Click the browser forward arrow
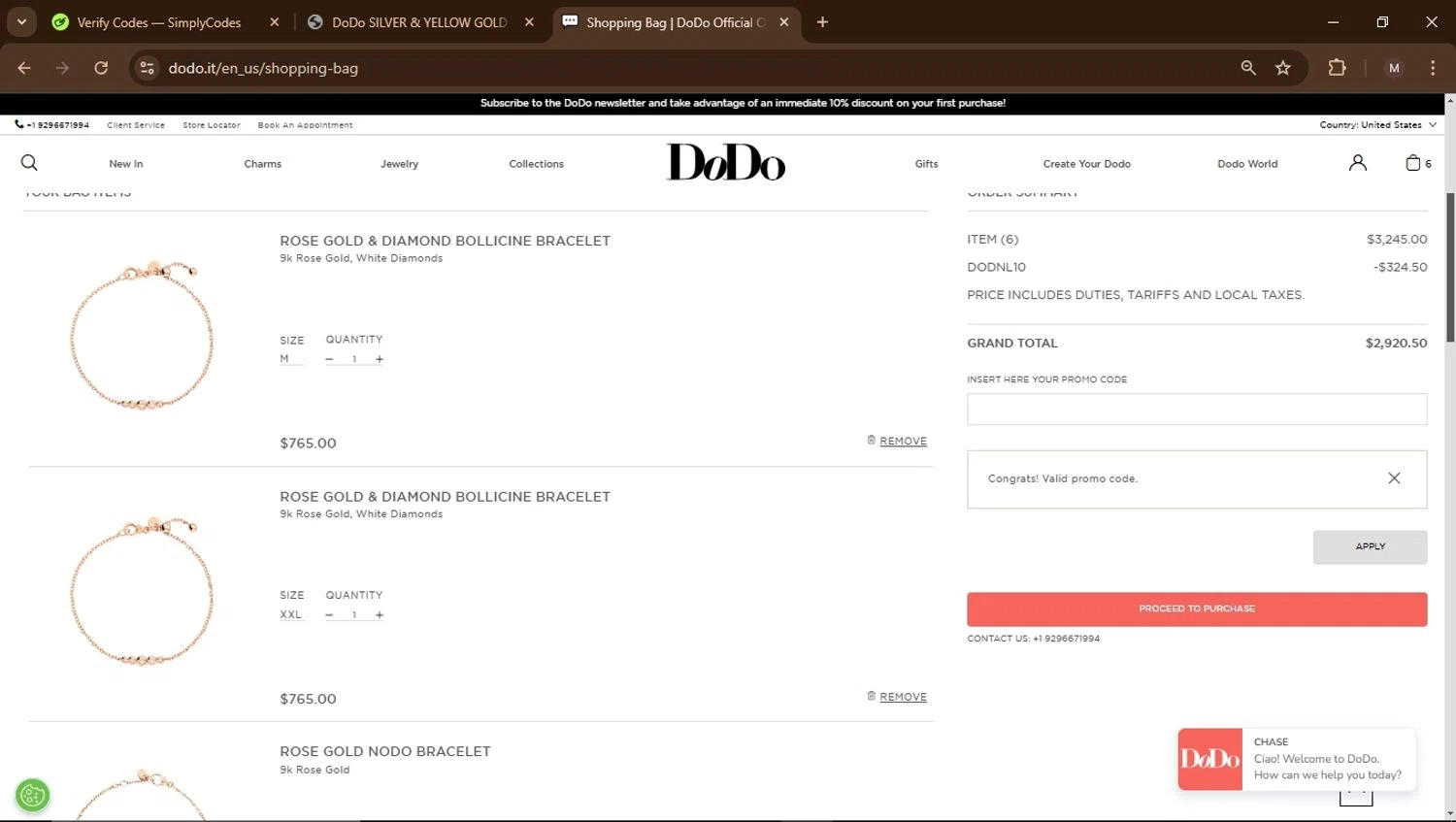1456x822 pixels. coord(62,68)
